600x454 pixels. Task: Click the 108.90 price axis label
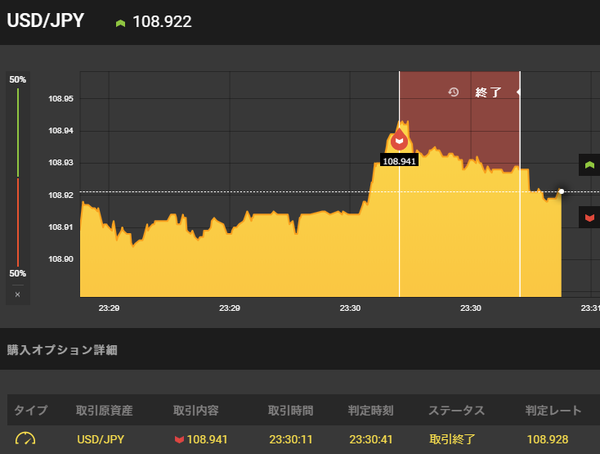click(61, 259)
